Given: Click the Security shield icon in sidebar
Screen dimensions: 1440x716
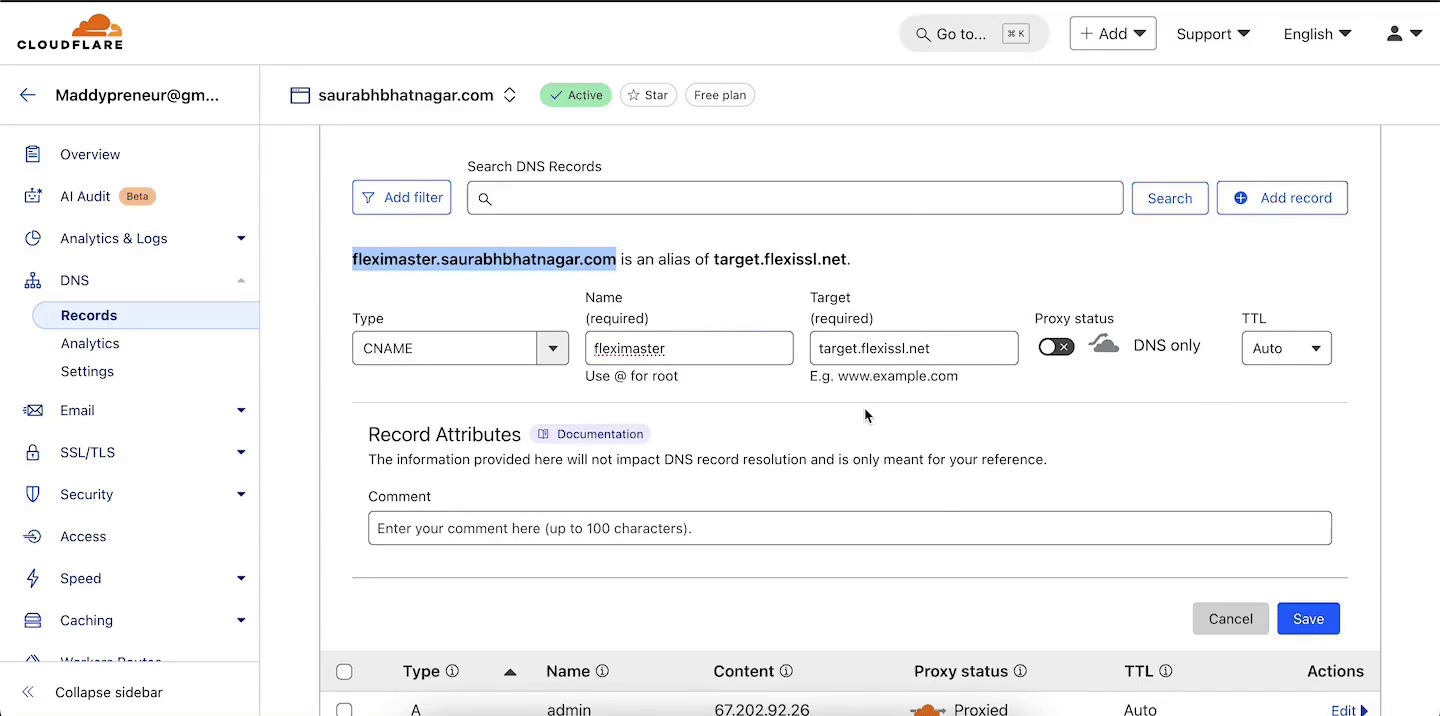Looking at the screenshot, I should 33,494.
